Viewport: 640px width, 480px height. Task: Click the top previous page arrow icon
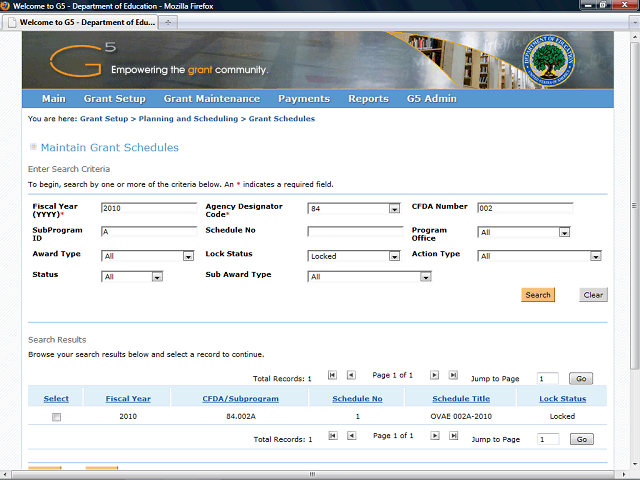(x=351, y=376)
